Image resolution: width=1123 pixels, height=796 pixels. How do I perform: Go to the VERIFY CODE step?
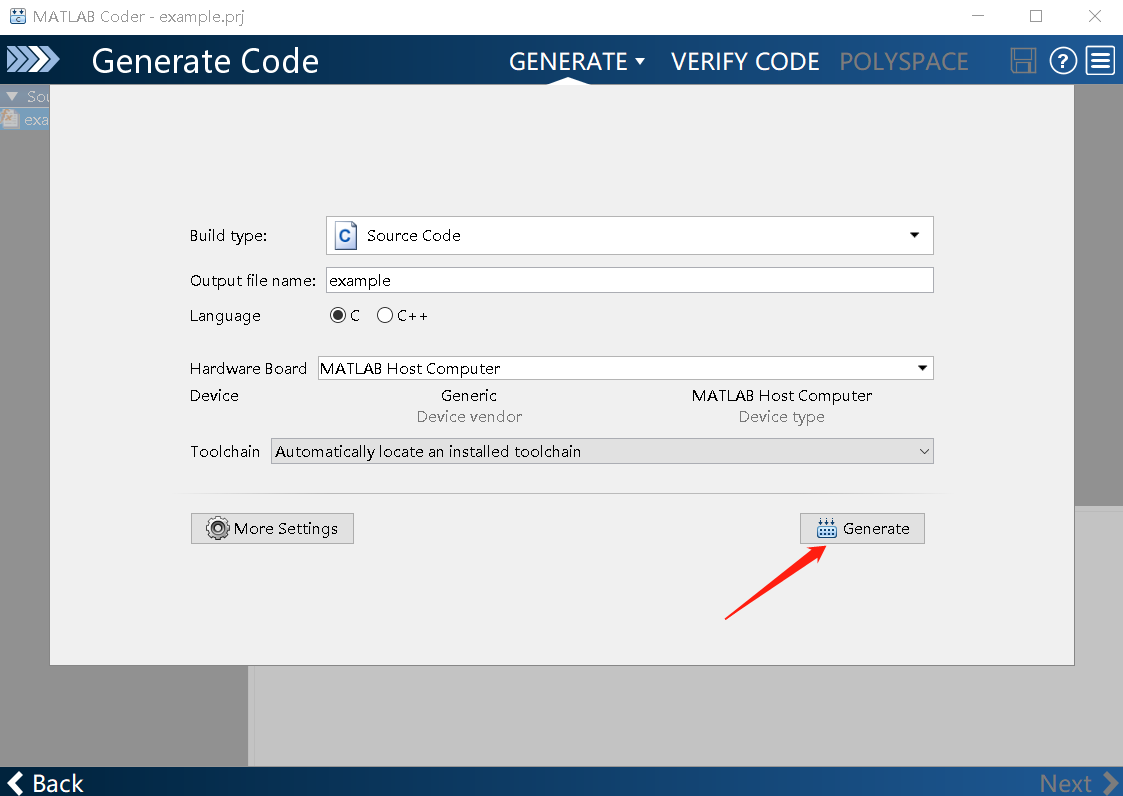(x=745, y=62)
